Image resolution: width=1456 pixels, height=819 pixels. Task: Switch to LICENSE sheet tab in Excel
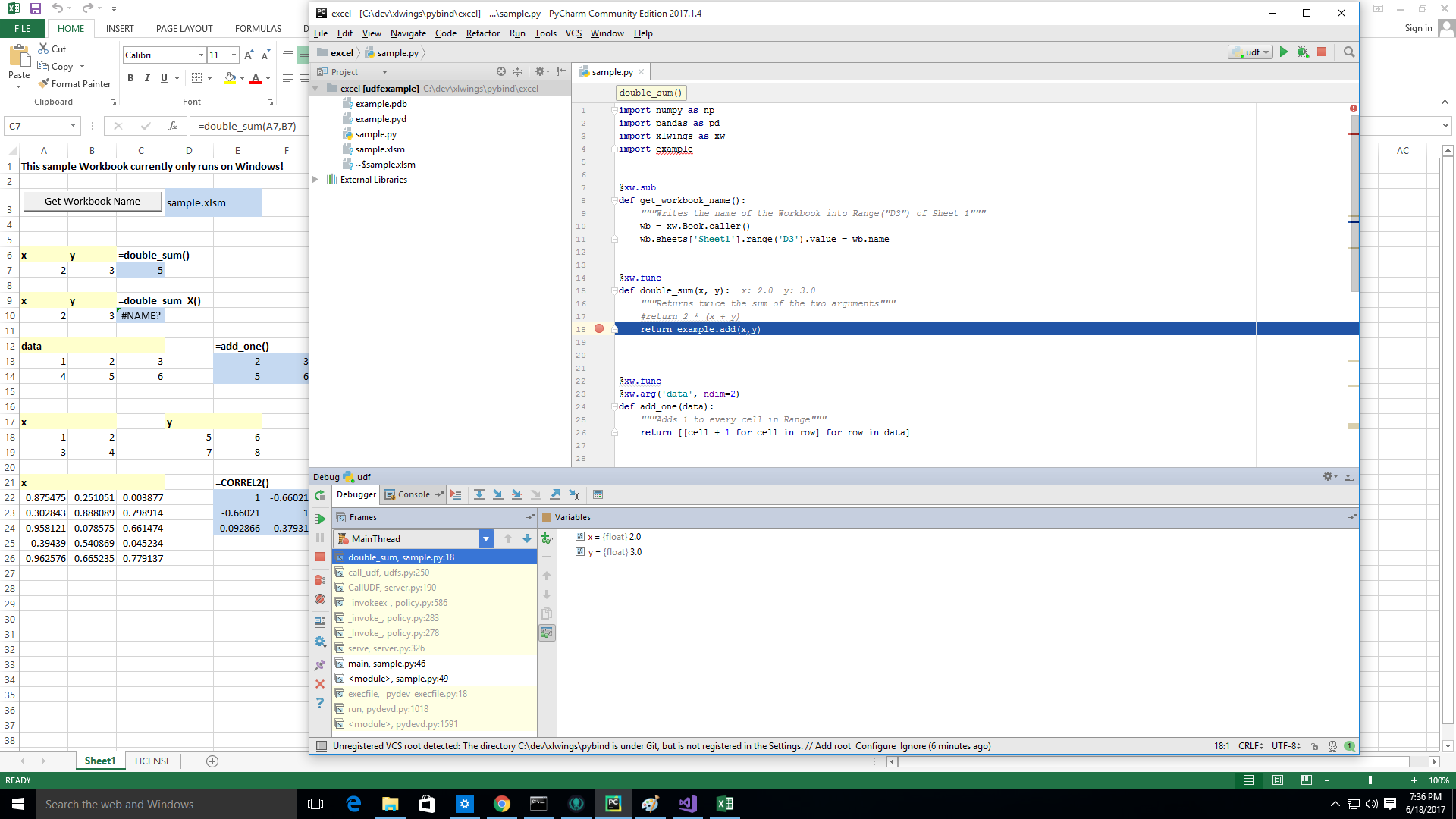tap(153, 761)
